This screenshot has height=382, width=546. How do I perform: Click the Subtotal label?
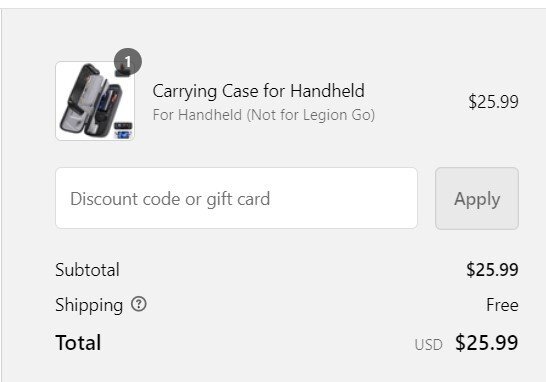(x=87, y=270)
